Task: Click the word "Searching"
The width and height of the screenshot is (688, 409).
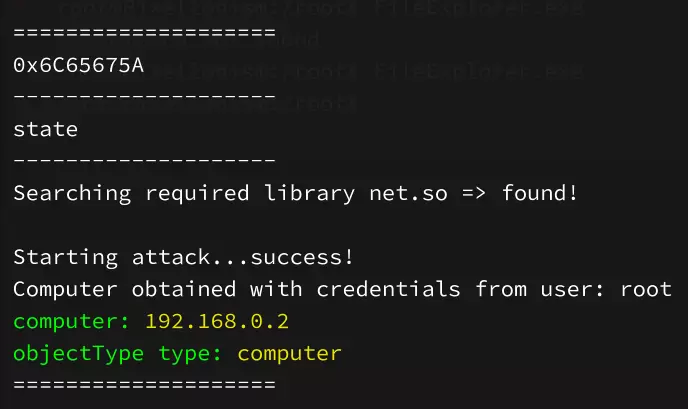Action: pos(67,193)
